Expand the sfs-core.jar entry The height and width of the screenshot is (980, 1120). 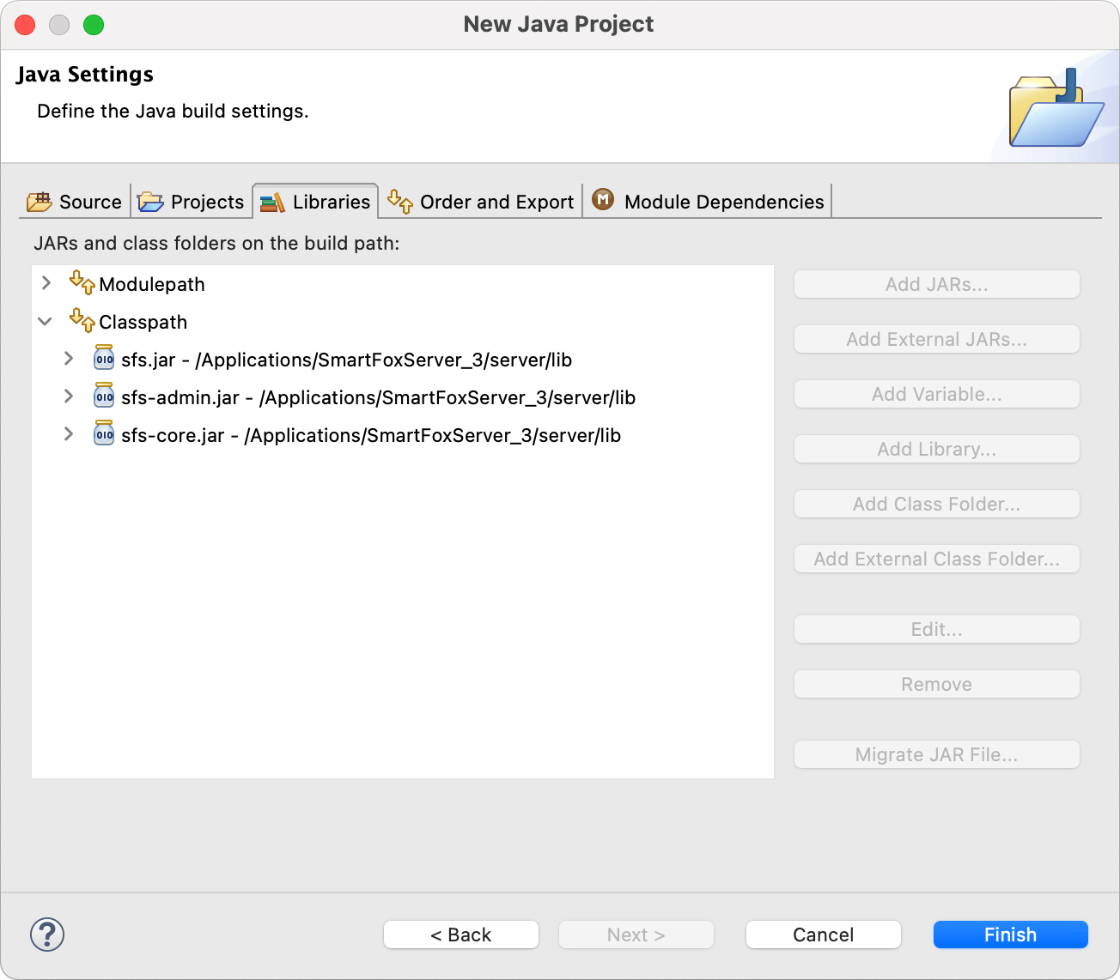68,435
